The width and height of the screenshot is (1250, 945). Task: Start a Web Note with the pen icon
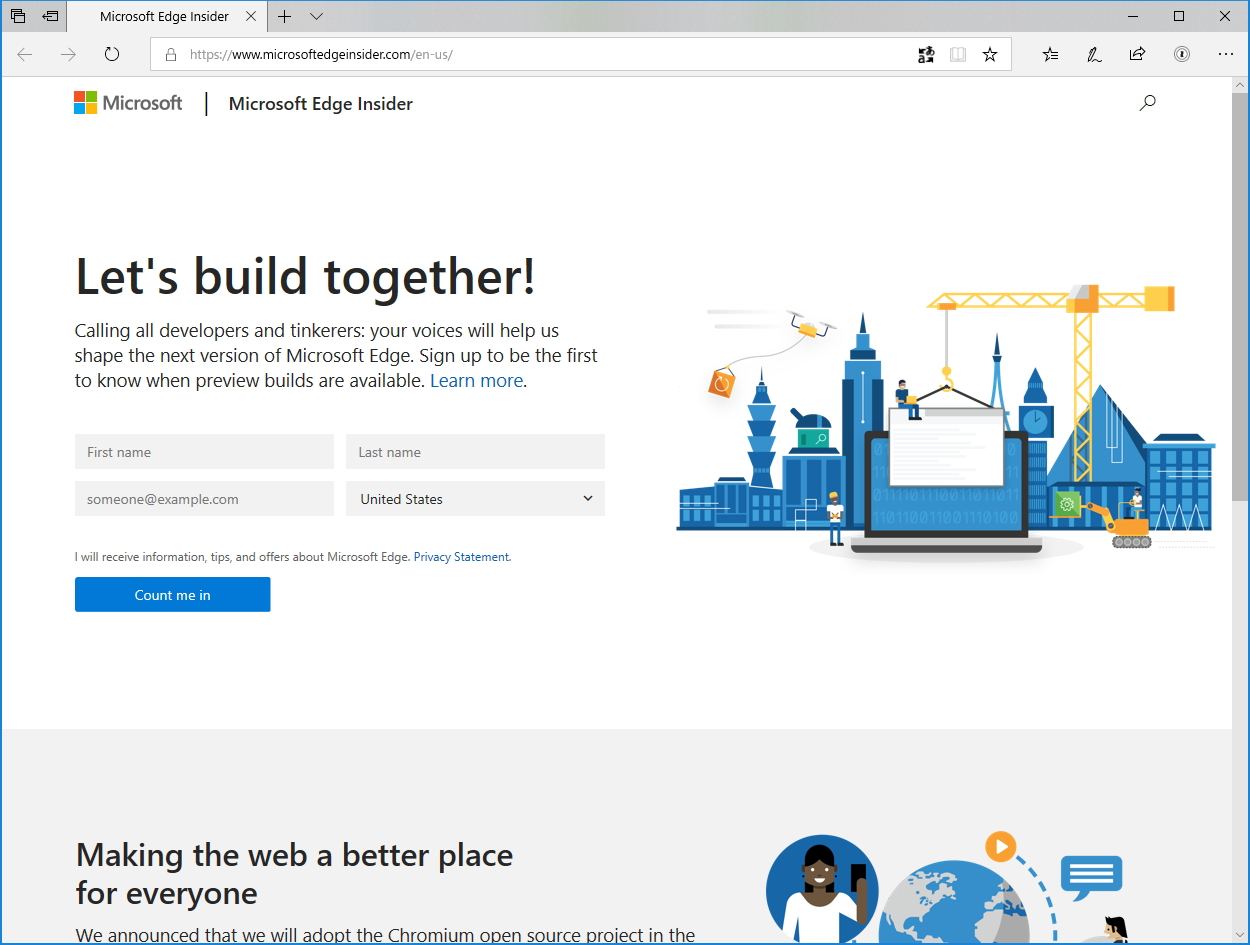pos(1094,54)
